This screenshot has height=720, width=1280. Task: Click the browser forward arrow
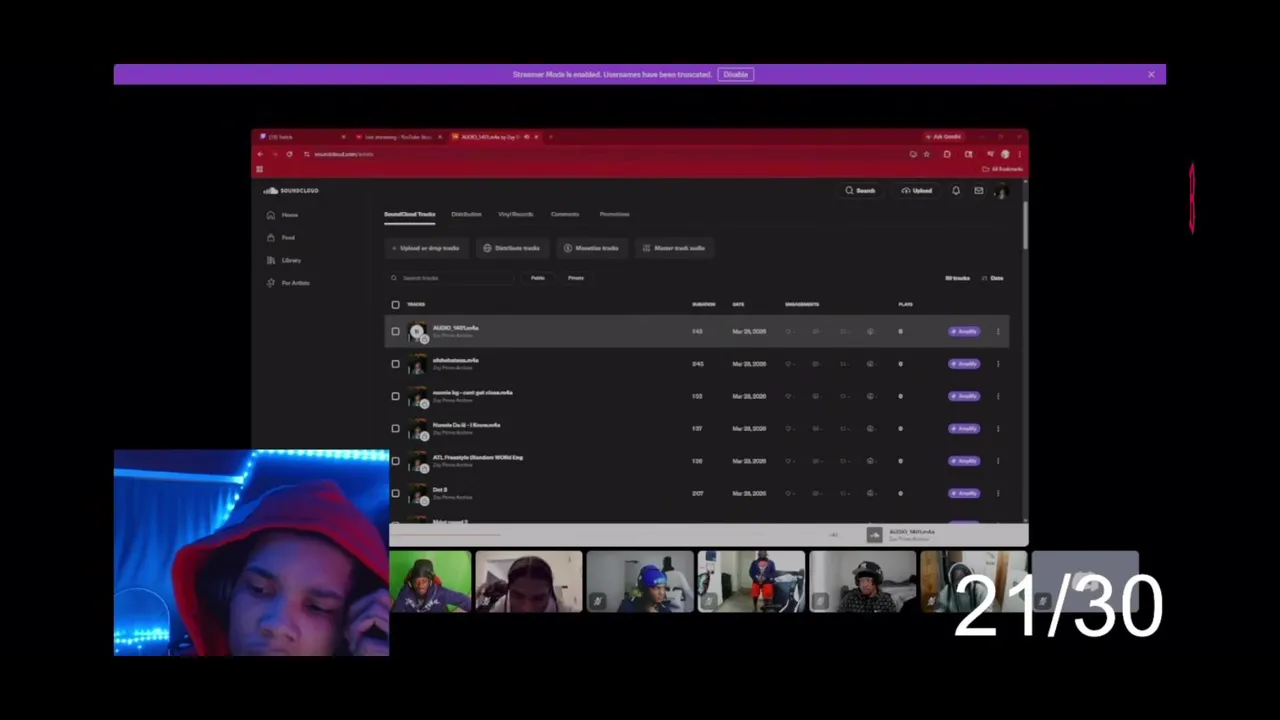pyautogui.click(x=274, y=154)
